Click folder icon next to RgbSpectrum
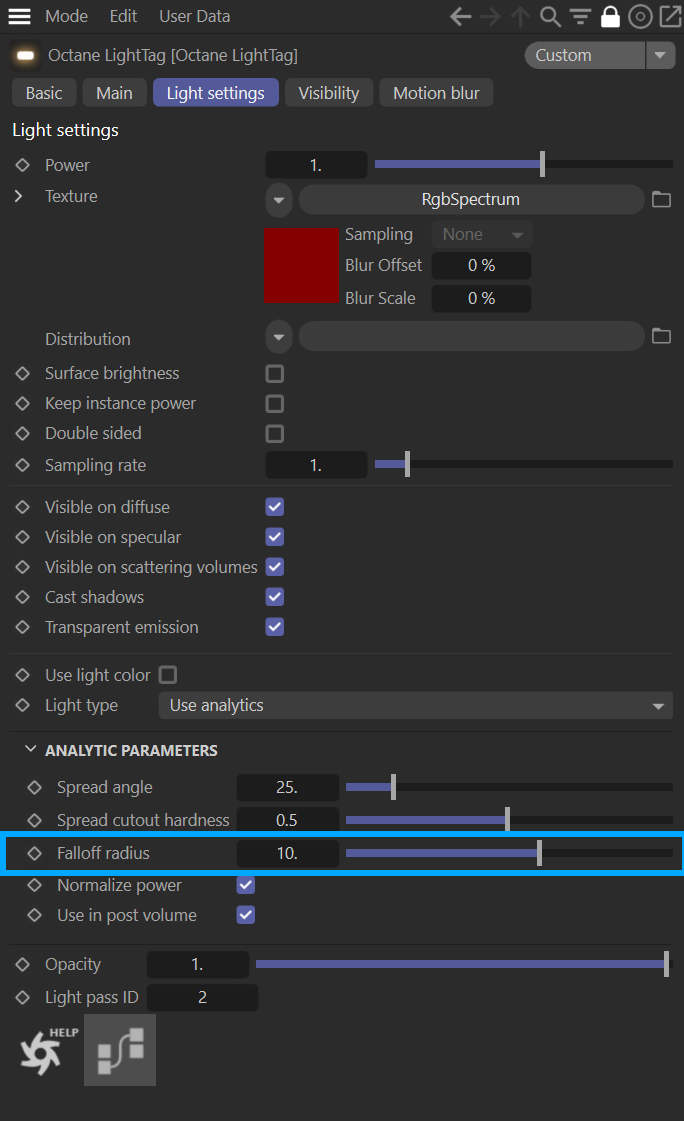The width and height of the screenshot is (684, 1121). tap(661, 199)
